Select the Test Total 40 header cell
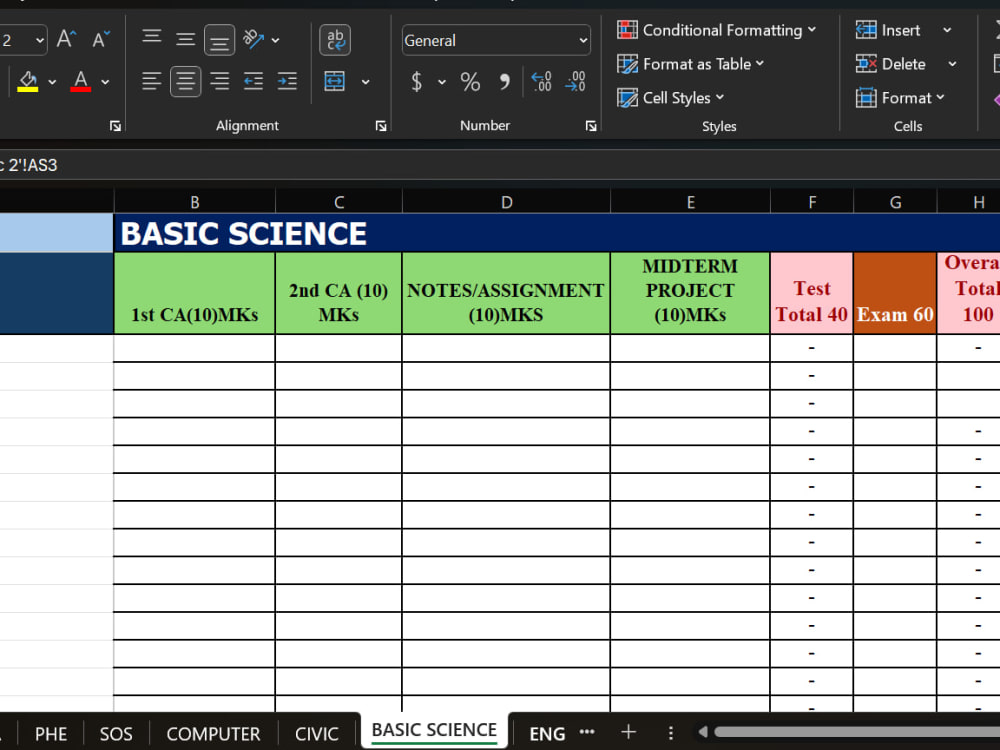This screenshot has height=750, width=1000. point(812,293)
